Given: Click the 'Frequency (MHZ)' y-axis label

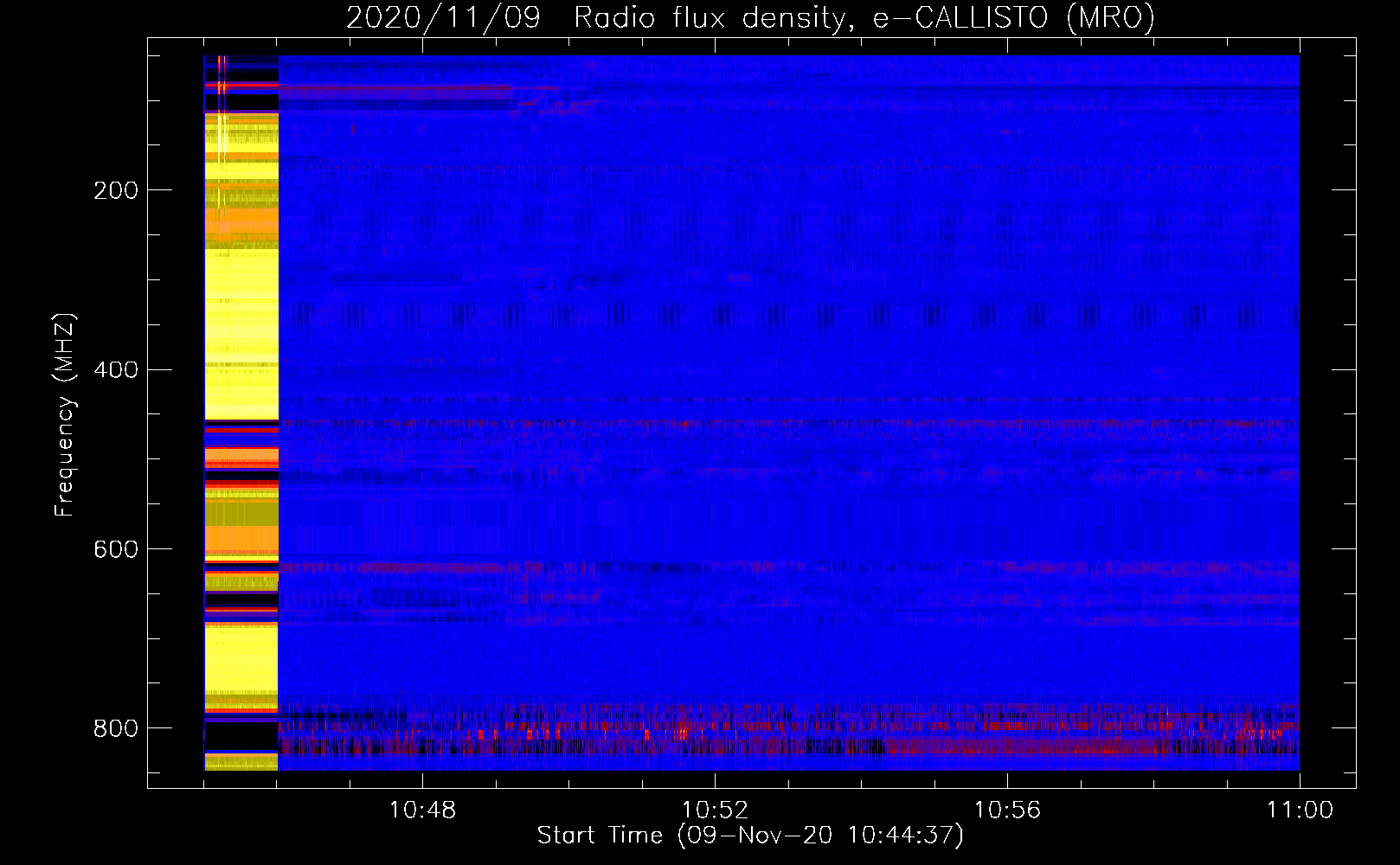Looking at the screenshot, I should click(x=65, y=415).
